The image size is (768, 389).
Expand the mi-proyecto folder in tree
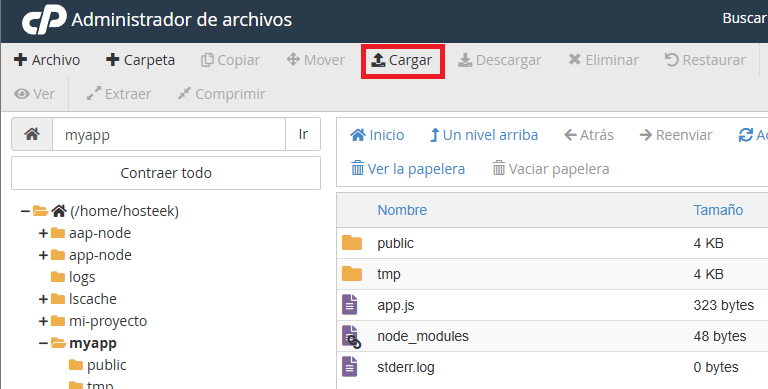(43, 321)
